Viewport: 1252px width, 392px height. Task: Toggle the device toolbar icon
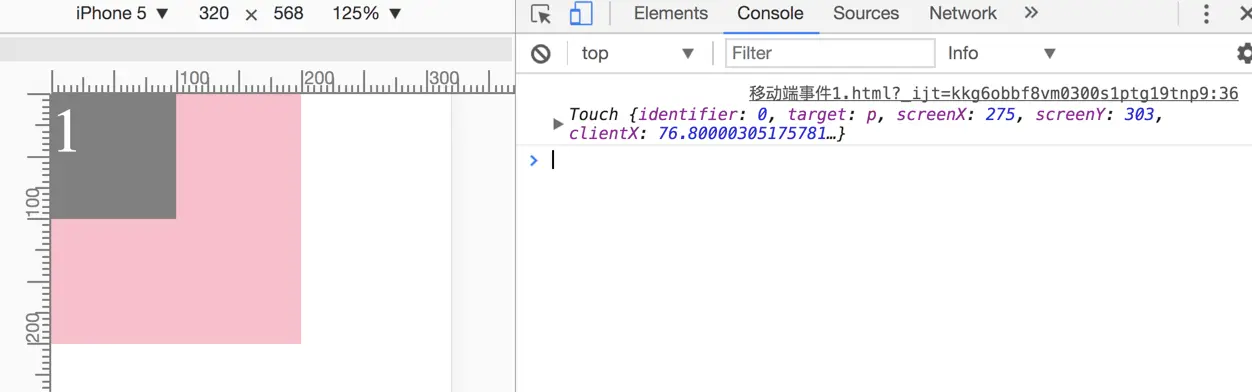pyautogui.click(x=580, y=14)
